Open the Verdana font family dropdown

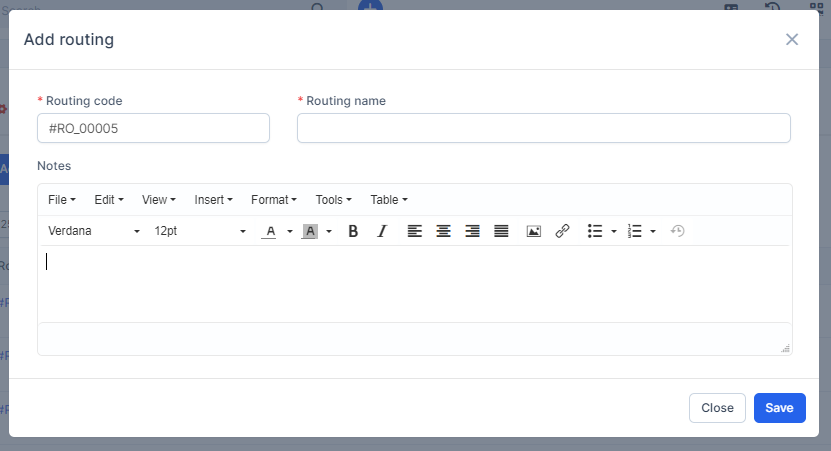94,231
